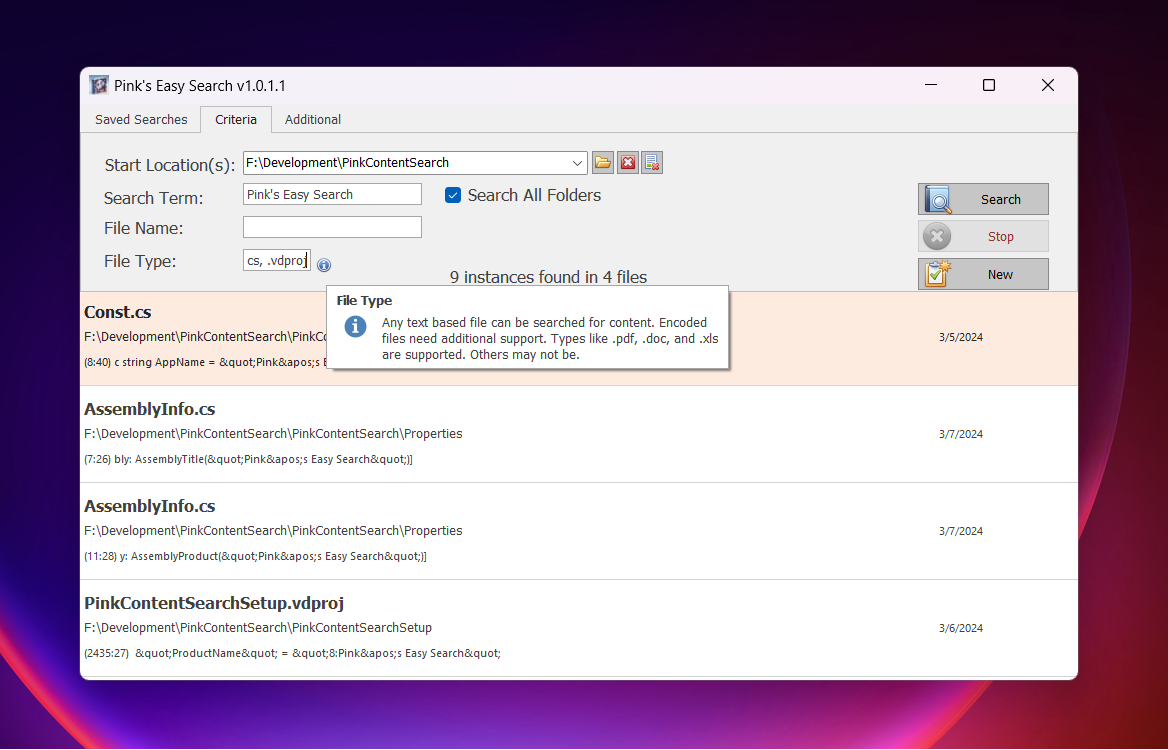The height and width of the screenshot is (750, 1168).
Task: Maximize the Easy Search window
Action: [x=988, y=86]
